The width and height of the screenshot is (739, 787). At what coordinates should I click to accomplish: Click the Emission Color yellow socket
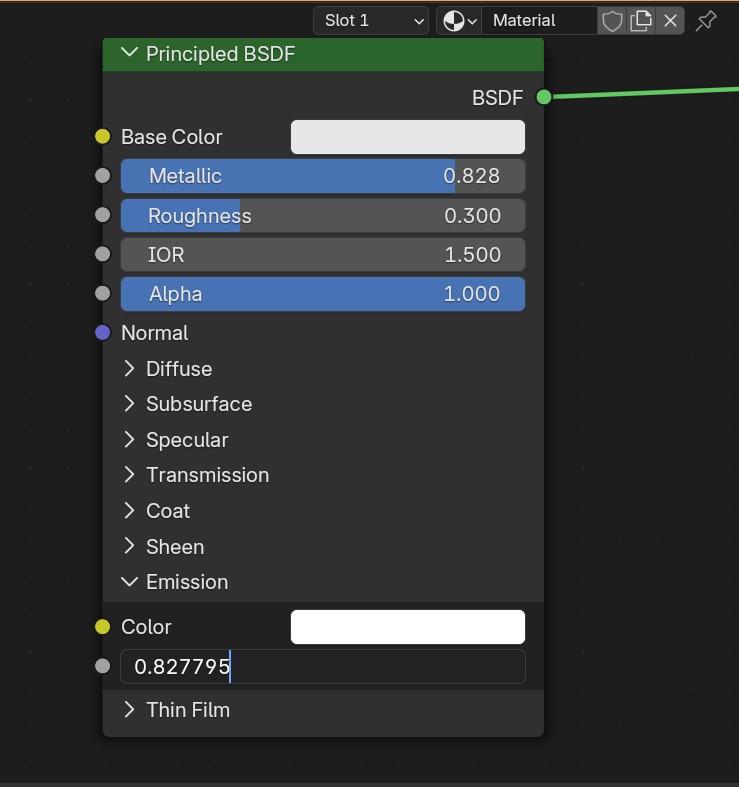102,627
